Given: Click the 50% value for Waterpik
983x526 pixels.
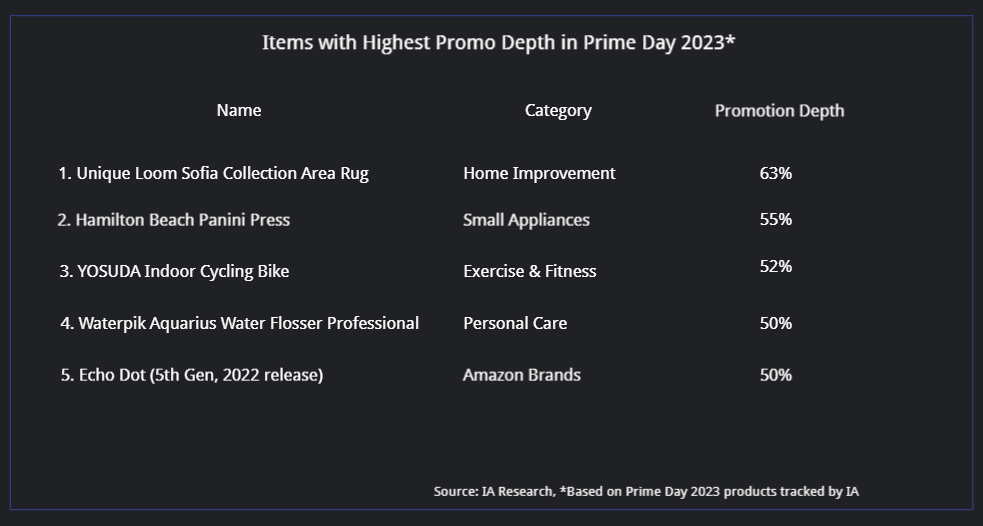Looking at the screenshot, I should (775, 323).
